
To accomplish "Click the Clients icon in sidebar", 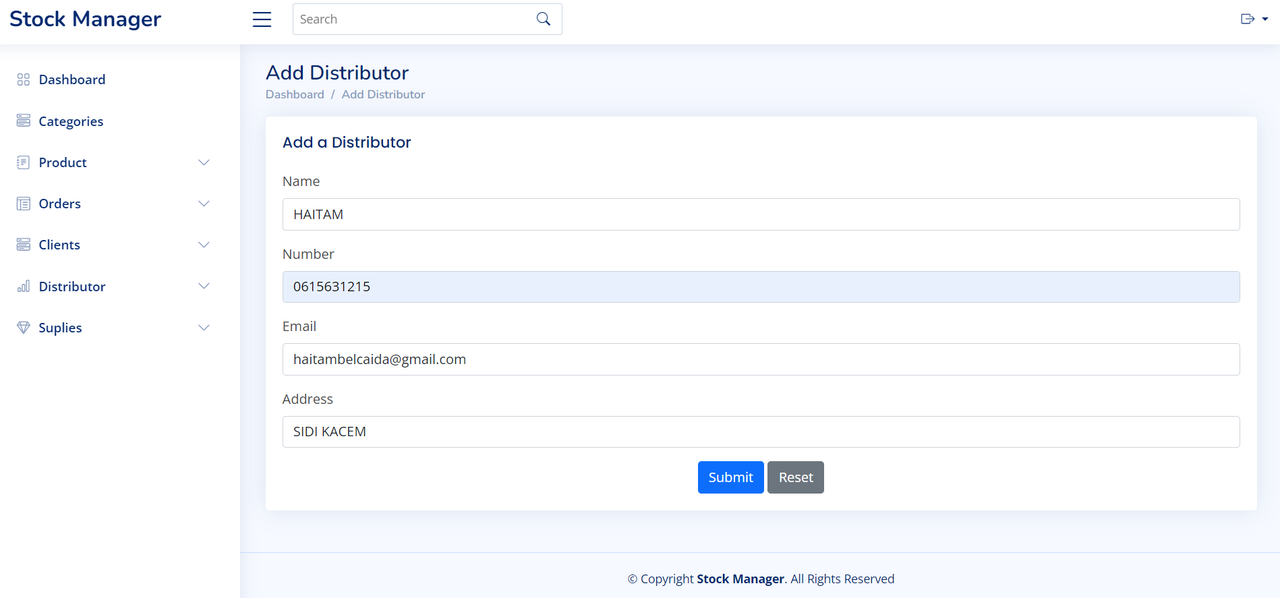I will tap(23, 244).
